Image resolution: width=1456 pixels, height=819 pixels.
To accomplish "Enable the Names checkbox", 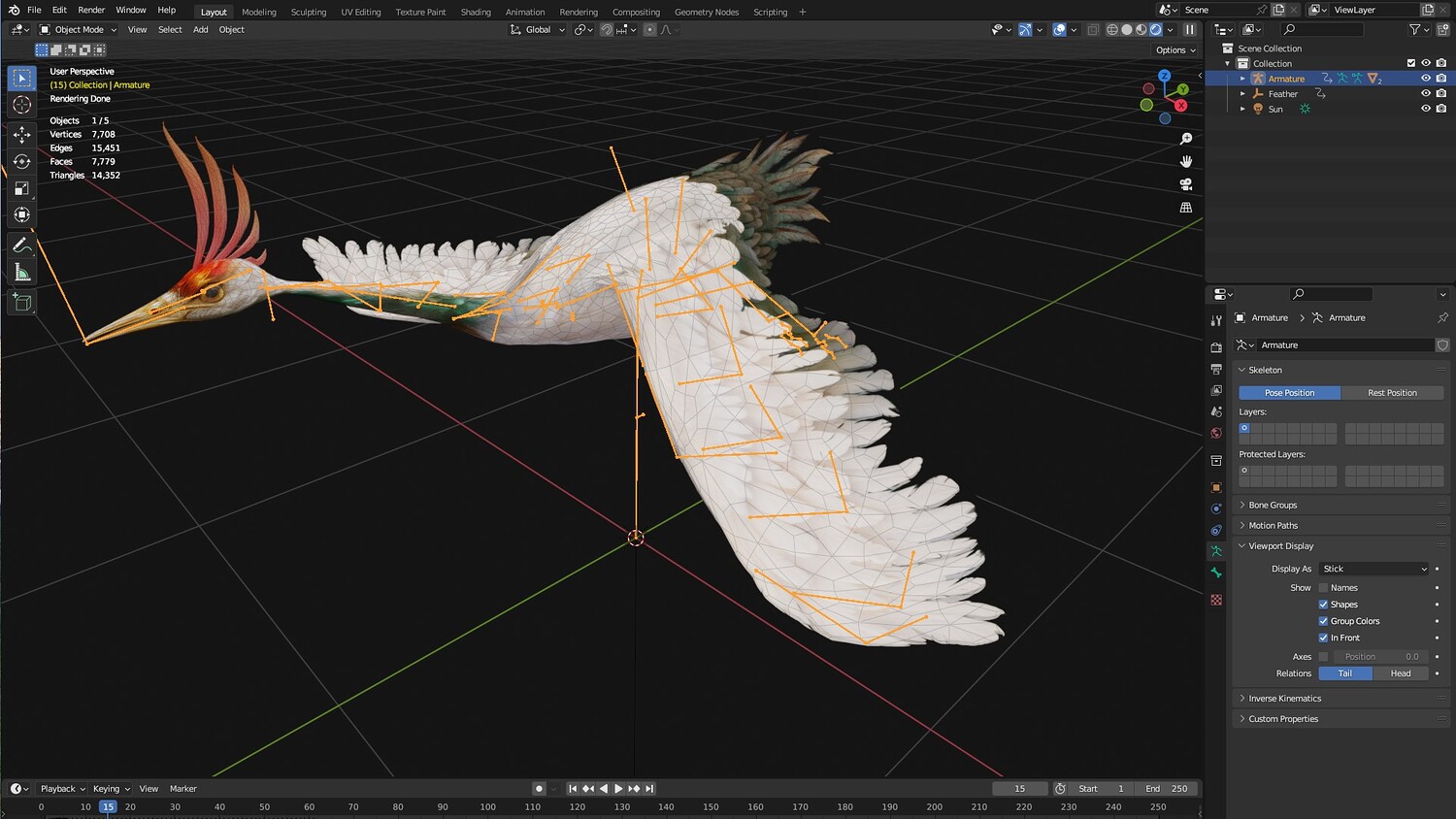I will tap(1323, 588).
